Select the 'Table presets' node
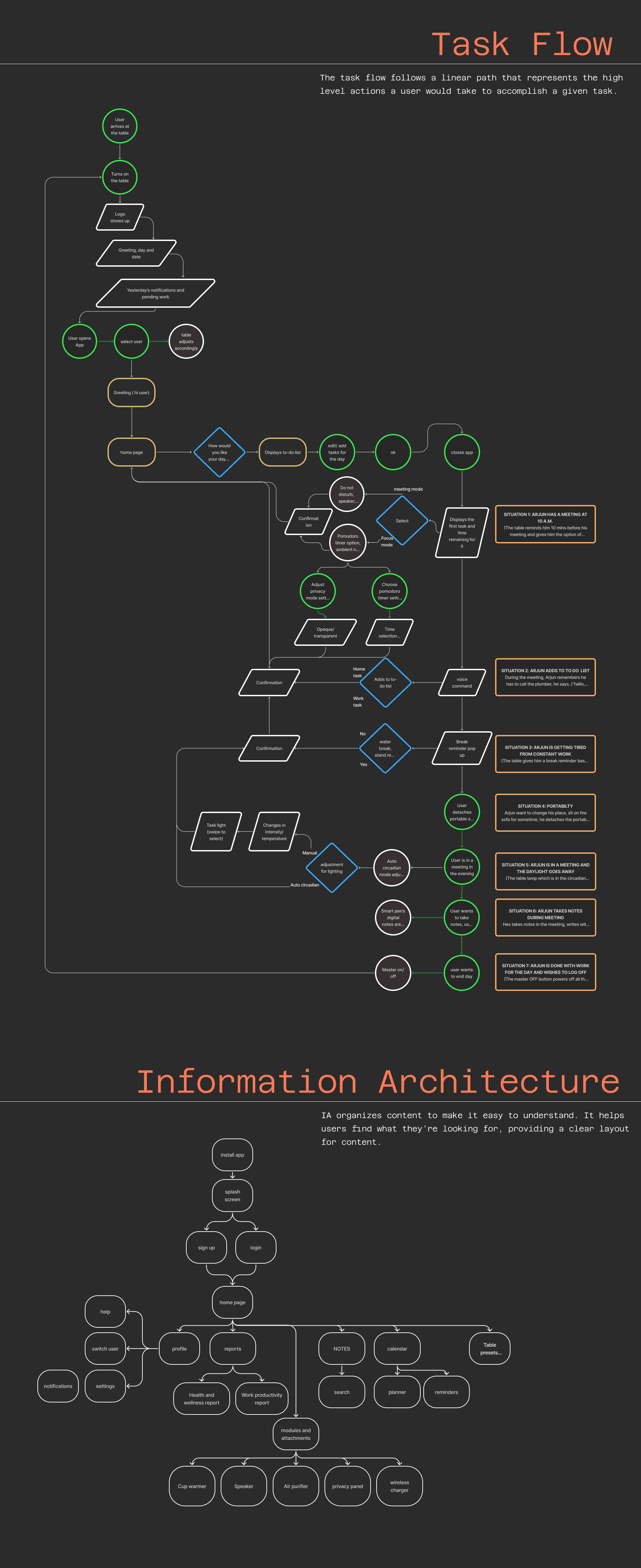This screenshot has height=1568, width=641. coord(489,1348)
